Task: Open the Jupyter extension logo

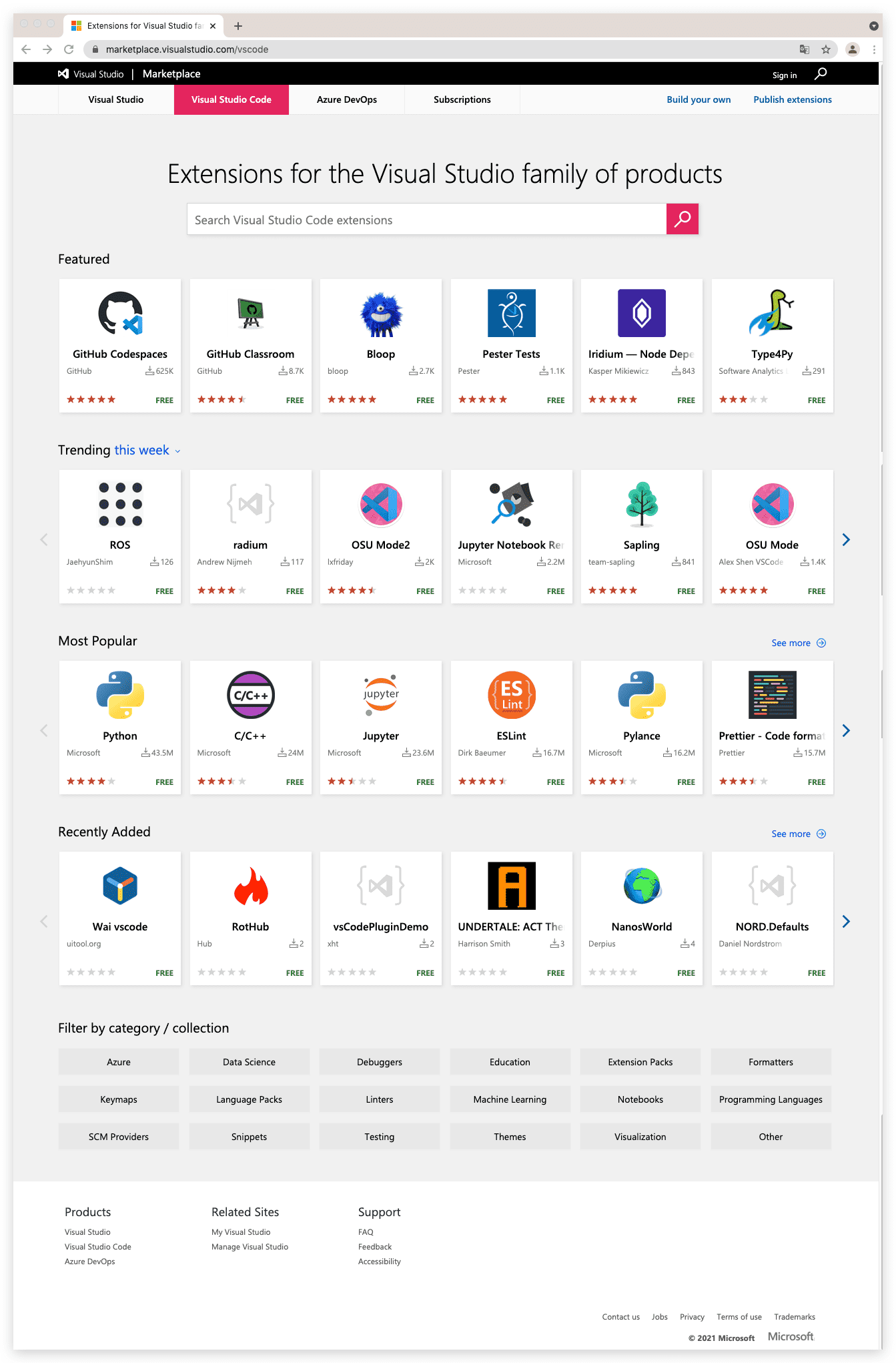Action: tap(381, 695)
